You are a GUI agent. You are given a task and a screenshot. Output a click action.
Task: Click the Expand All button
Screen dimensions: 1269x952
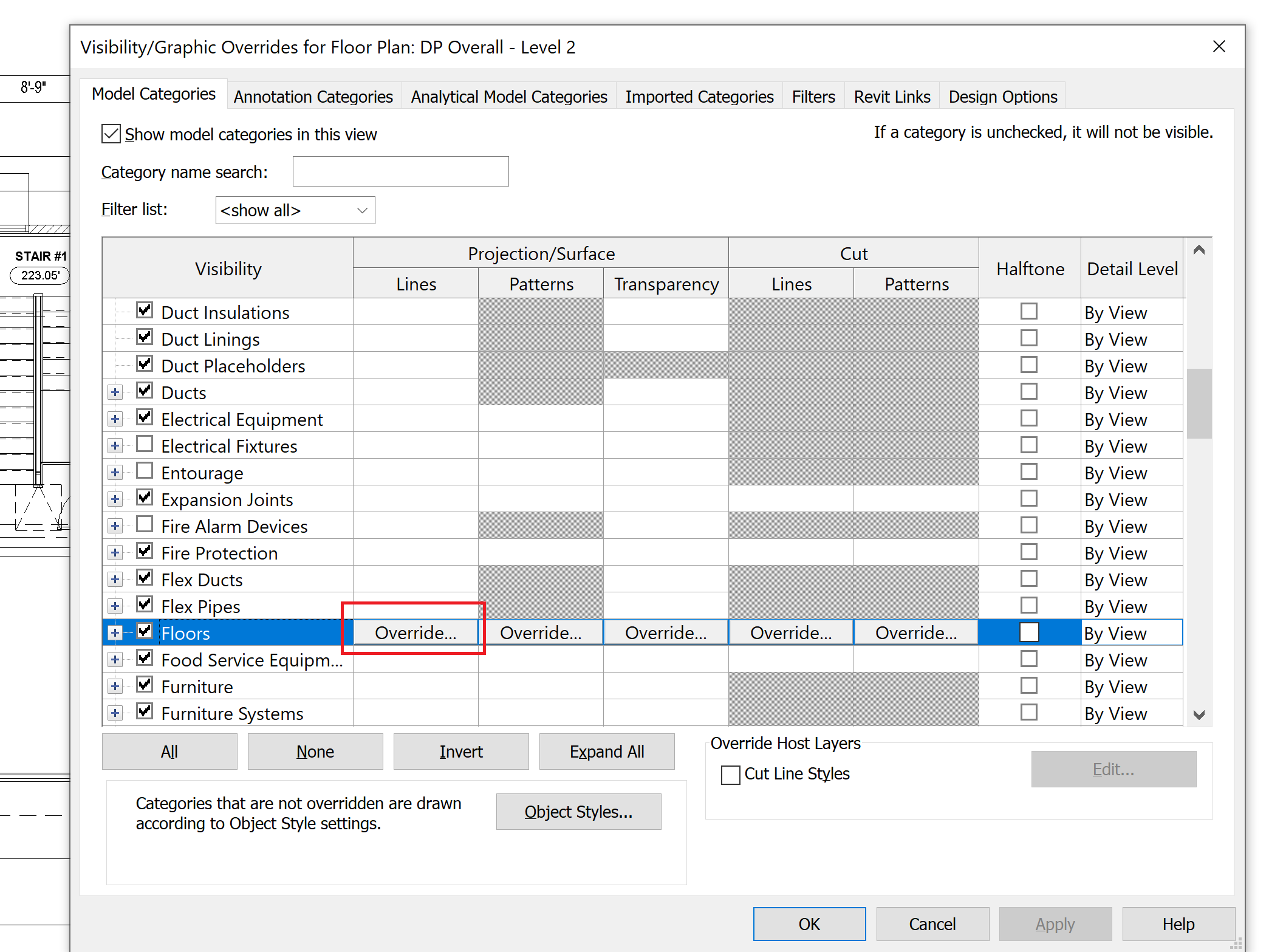click(x=606, y=752)
